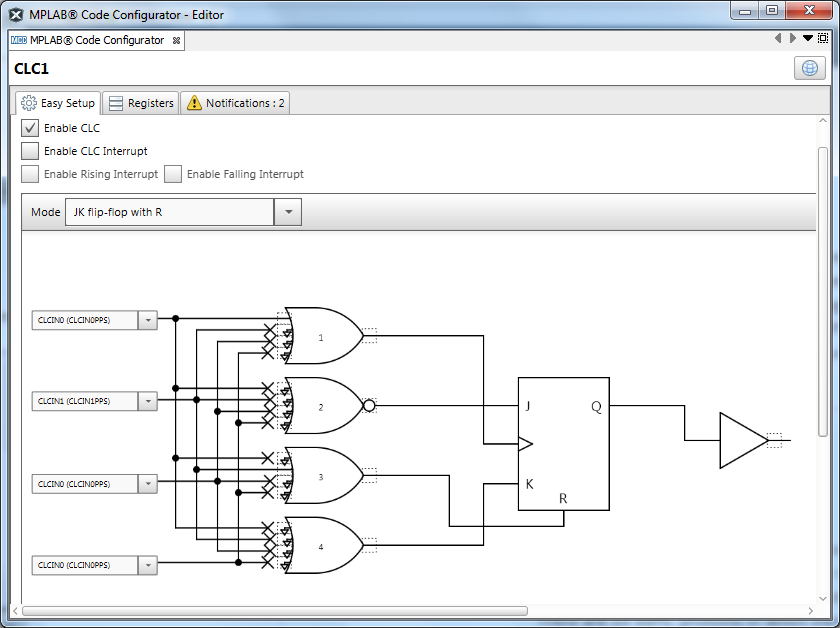Toggle gate 1's topmost input connection

(x=283, y=318)
